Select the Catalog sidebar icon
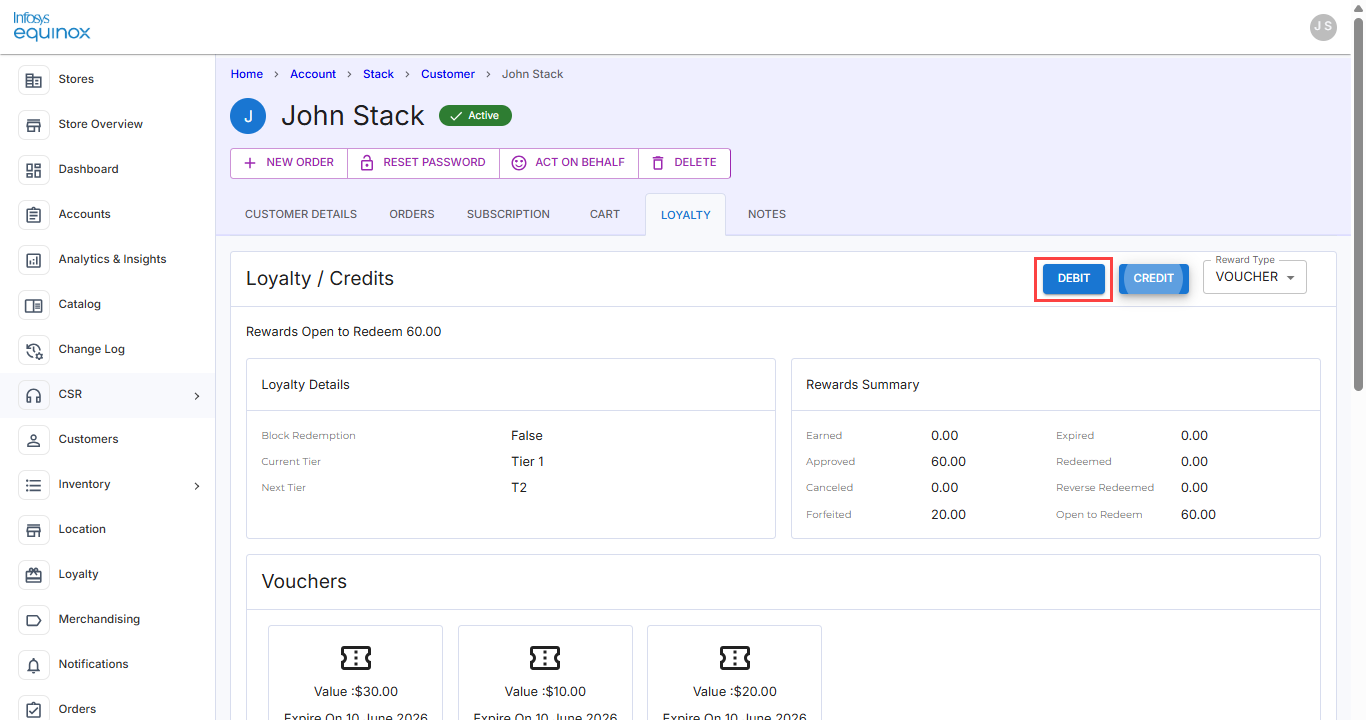This screenshot has width=1366, height=720. click(34, 305)
